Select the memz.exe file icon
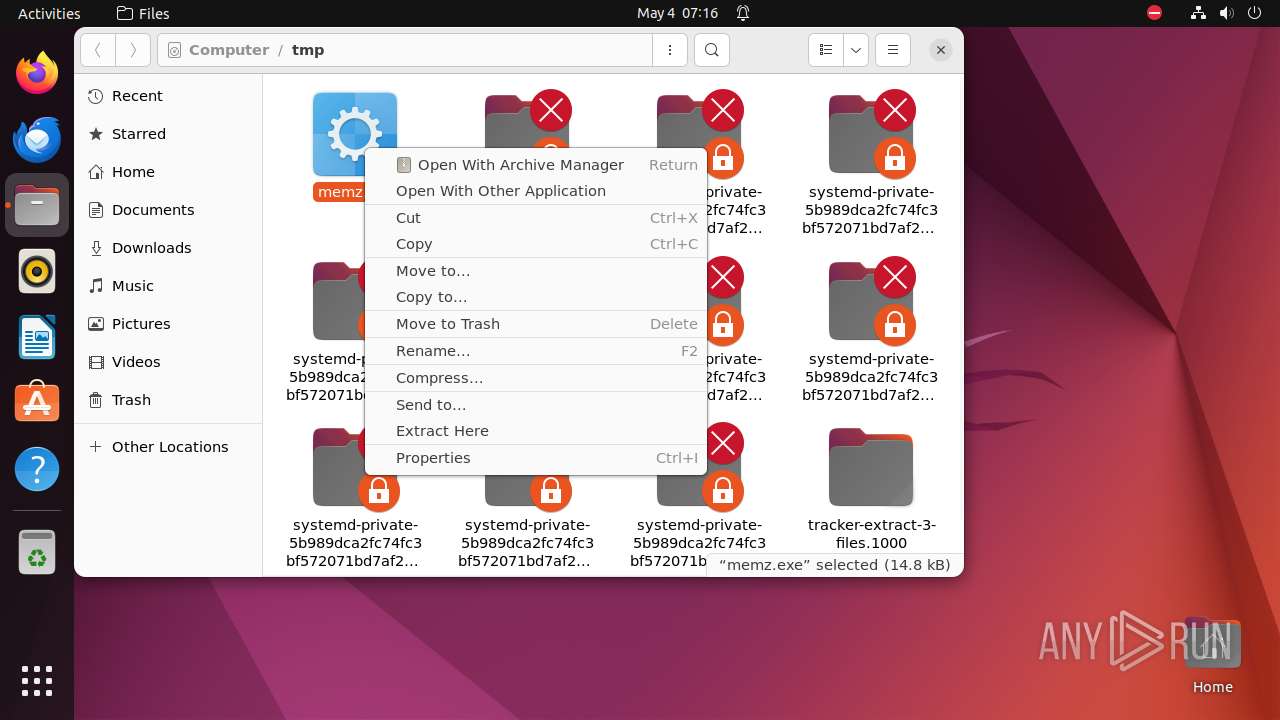Screen dimensions: 1280x720 tap(355, 135)
